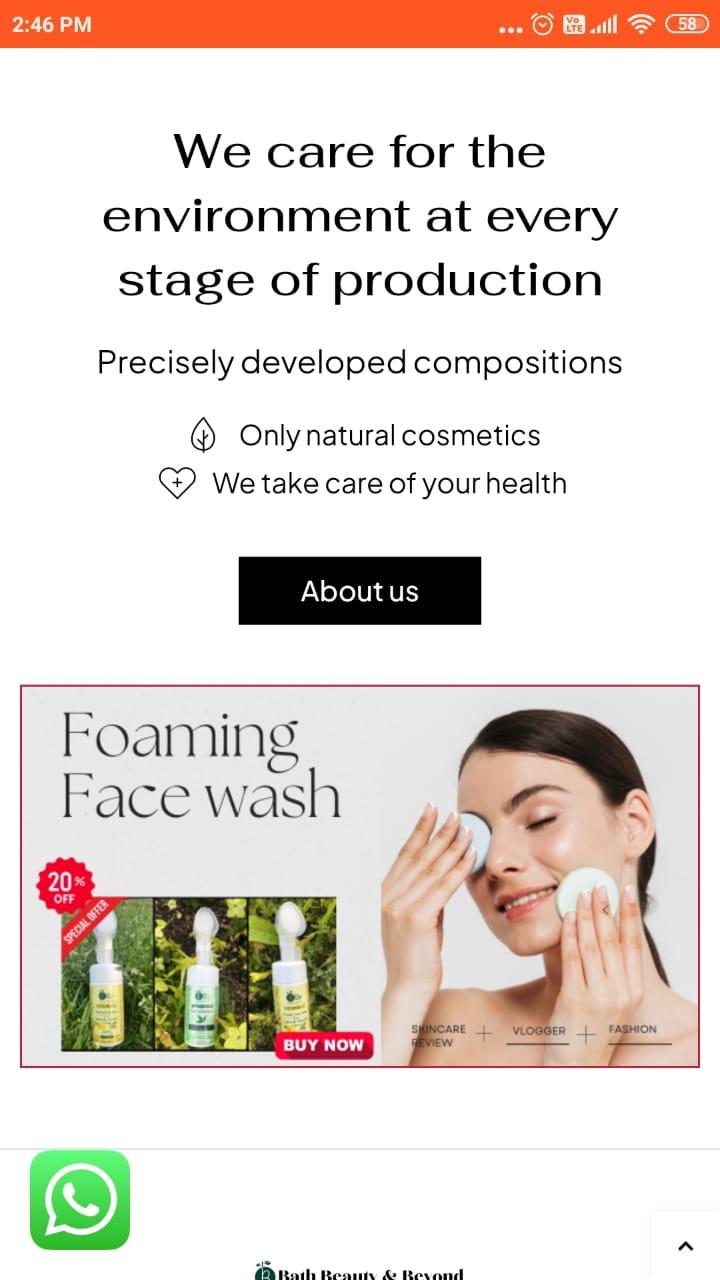This screenshot has width=720, height=1280.
Task: Open the About us button
Action: [360, 591]
